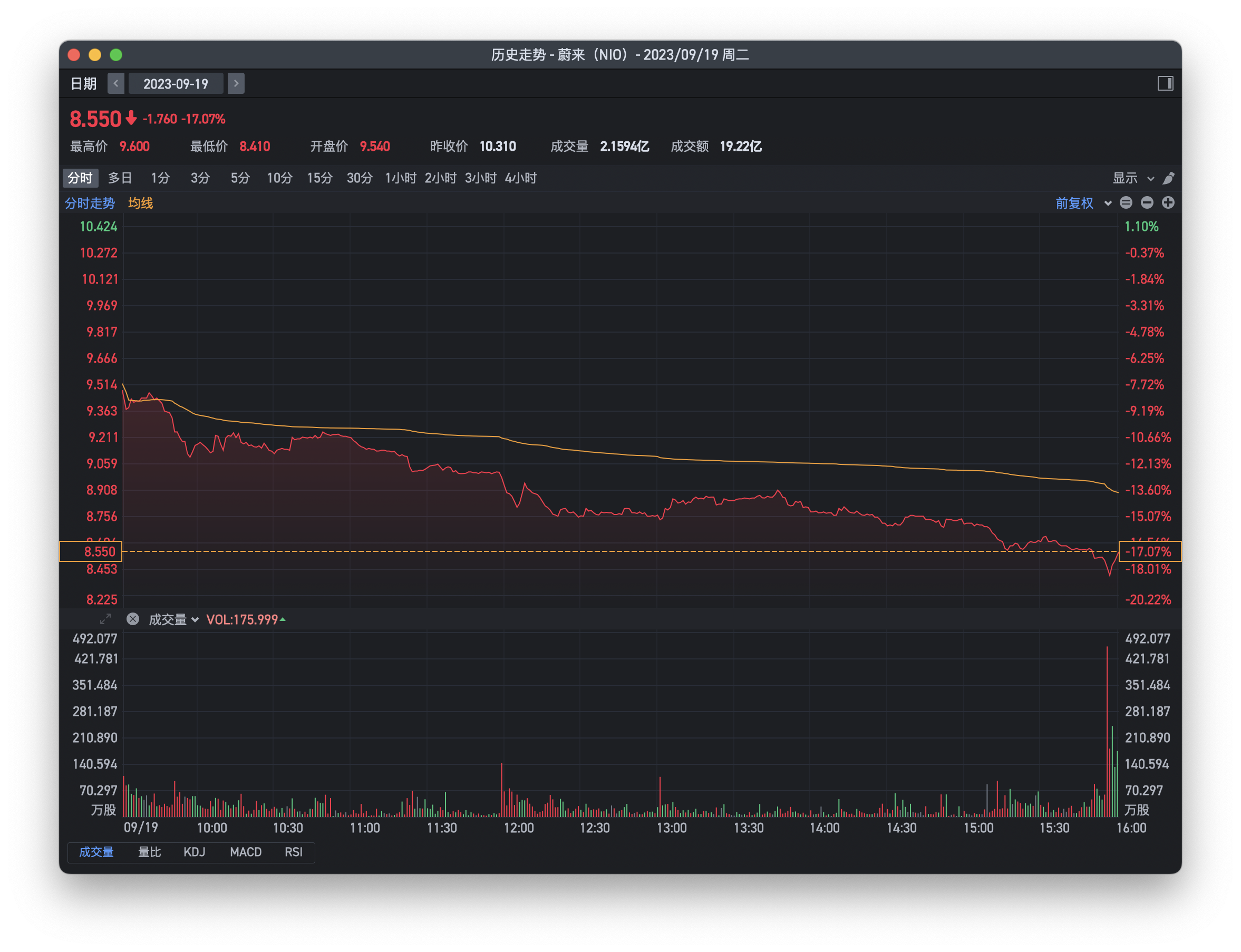Image resolution: width=1241 pixels, height=952 pixels.
Task: Switch to 2小时 interval
Action: coord(440,178)
